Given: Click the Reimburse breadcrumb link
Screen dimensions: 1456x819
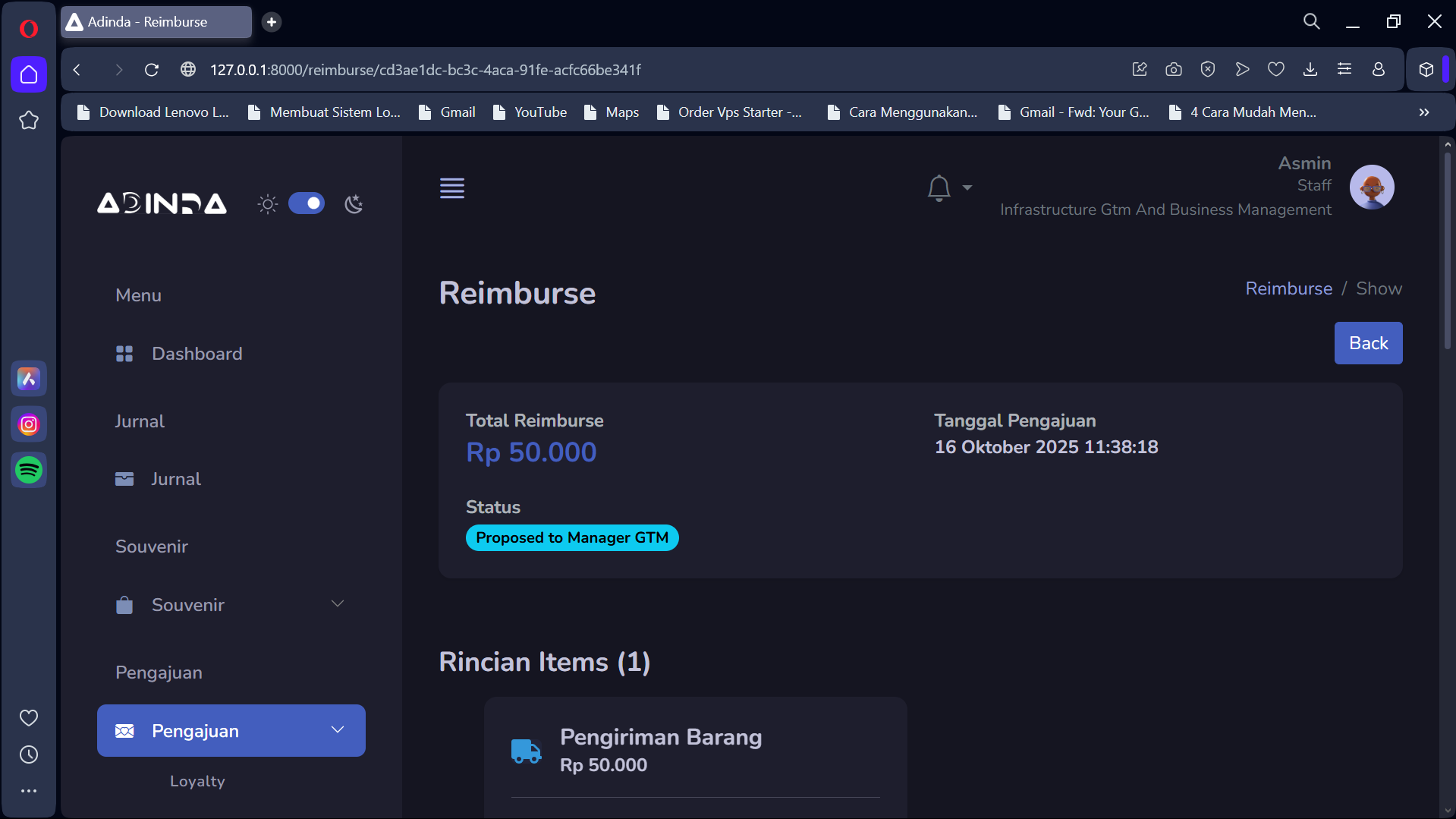Looking at the screenshot, I should 1288,288.
